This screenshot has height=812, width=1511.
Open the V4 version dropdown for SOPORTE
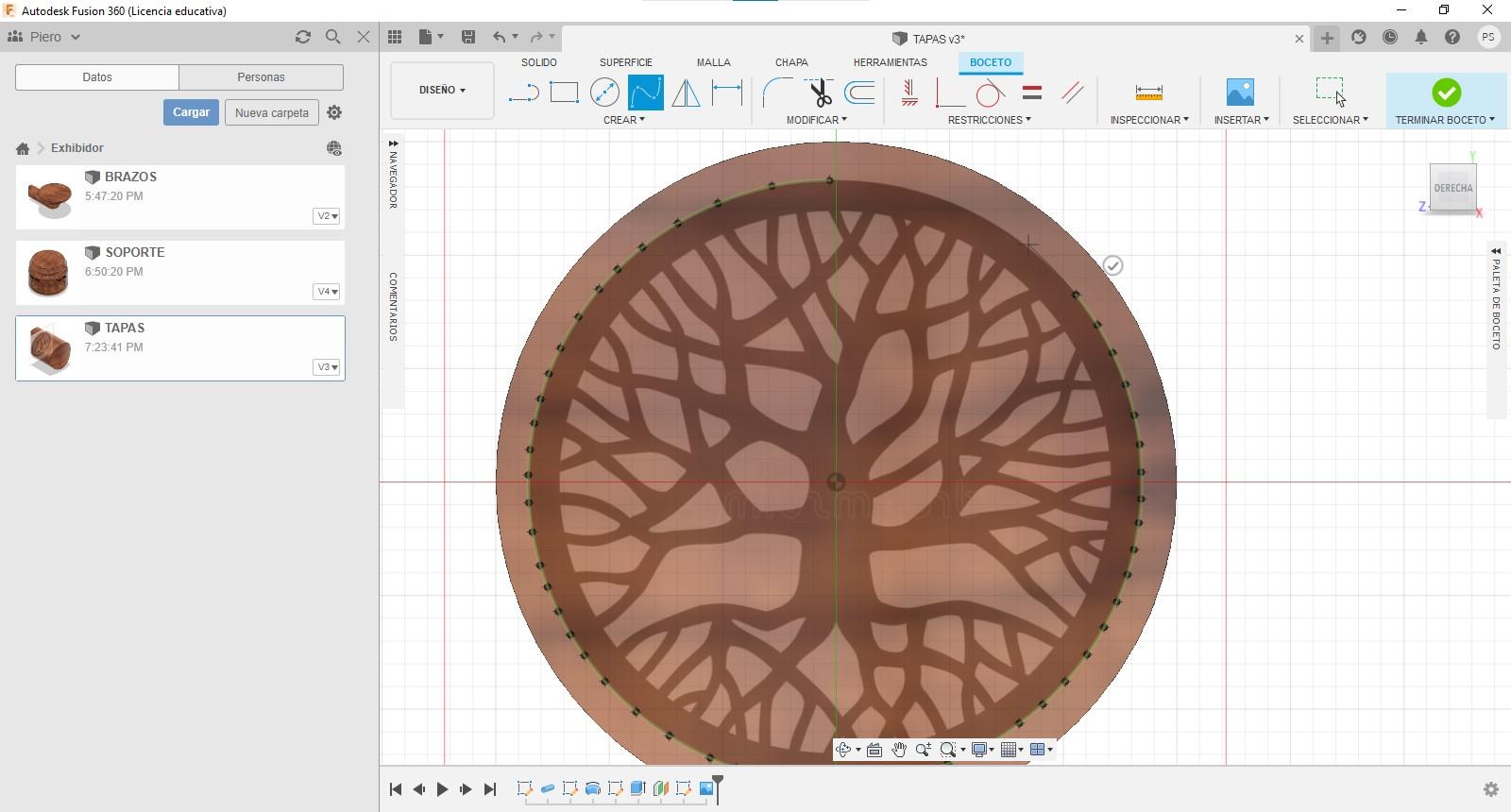(327, 292)
